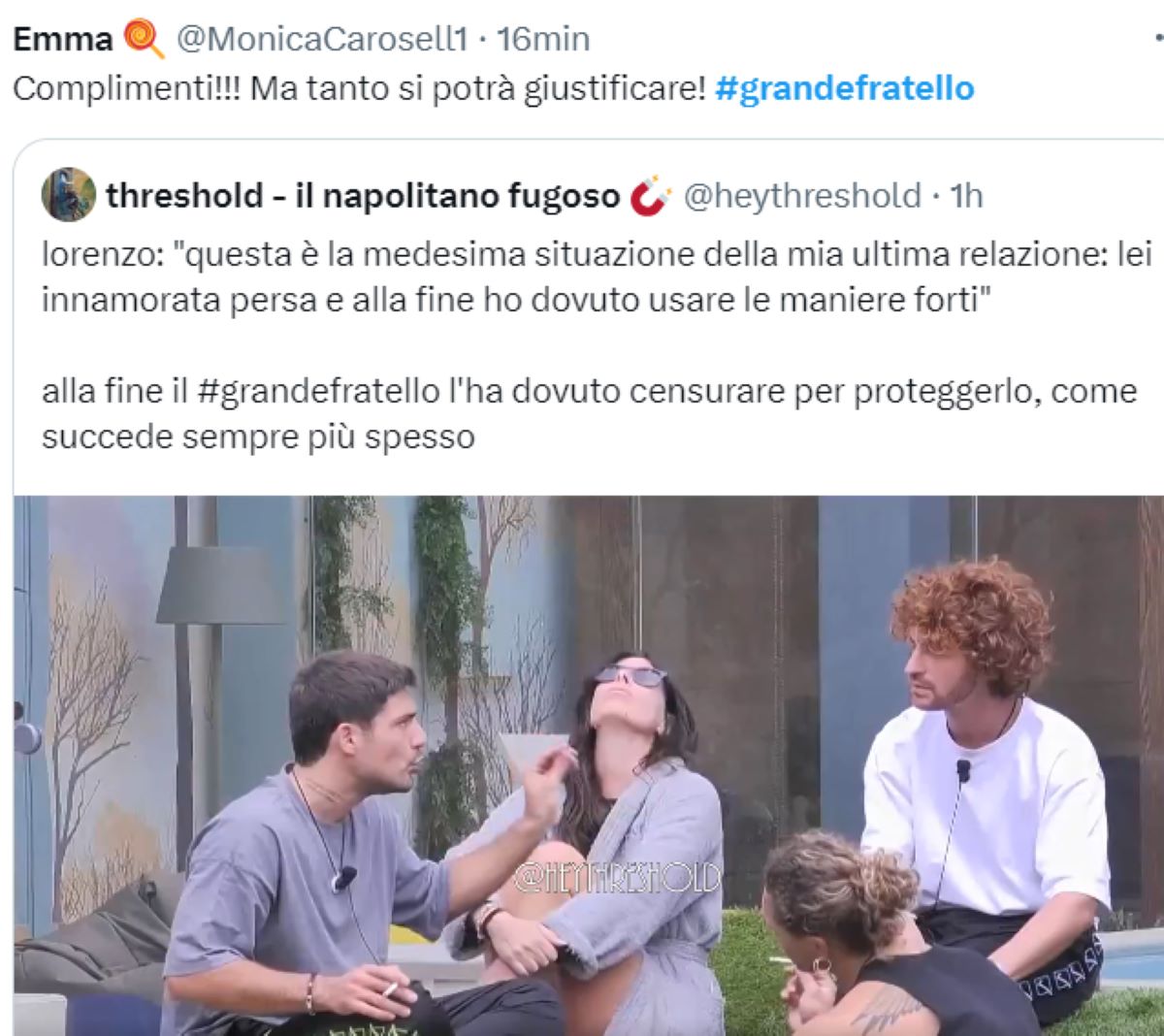This screenshot has width=1164, height=1036.
Task: Click the magnet emoji after fugoso
Action: click(651, 196)
